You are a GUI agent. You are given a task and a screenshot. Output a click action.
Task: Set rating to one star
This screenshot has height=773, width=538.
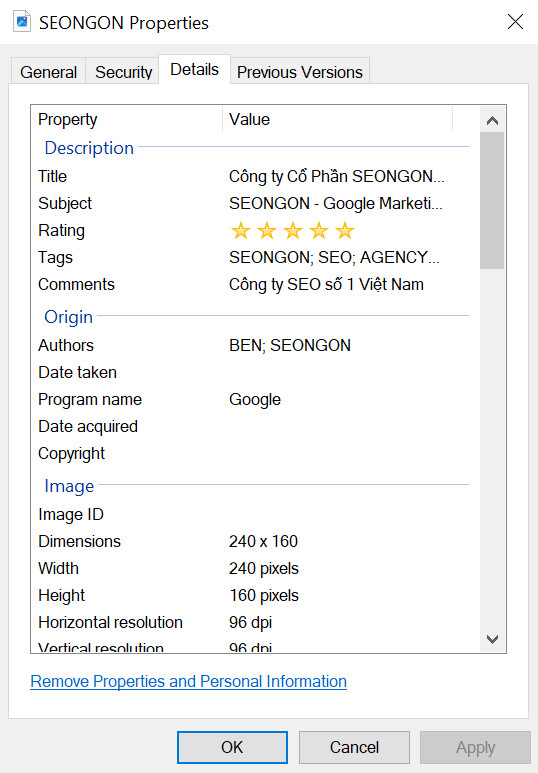[x=241, y=230]
